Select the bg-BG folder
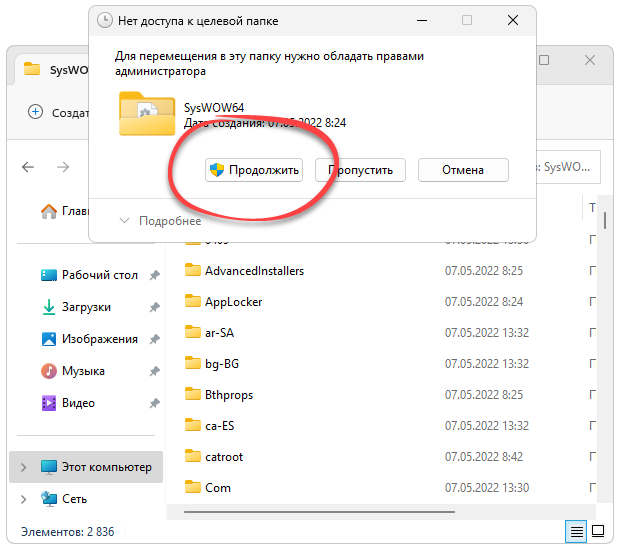The height and width of the screenshot is (547, 618). (222, 364)
